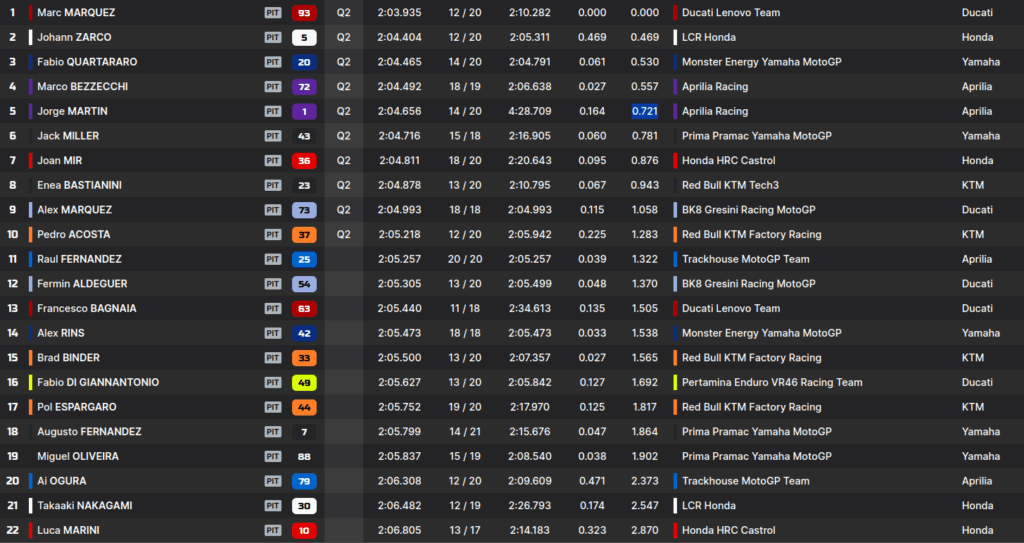
Task: Select rider name Alex MARQUEZ
Action: (x=74, y=210)
